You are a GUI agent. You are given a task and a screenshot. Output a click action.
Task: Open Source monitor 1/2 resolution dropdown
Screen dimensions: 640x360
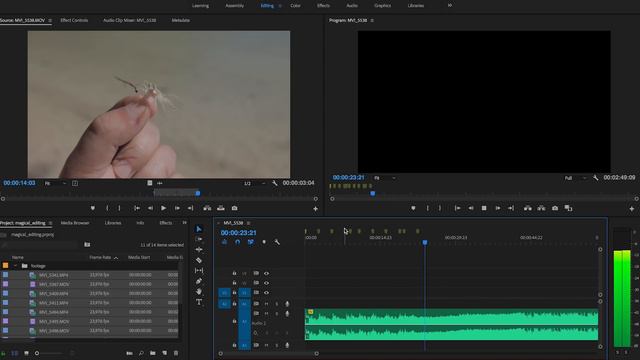coord(255,183)
